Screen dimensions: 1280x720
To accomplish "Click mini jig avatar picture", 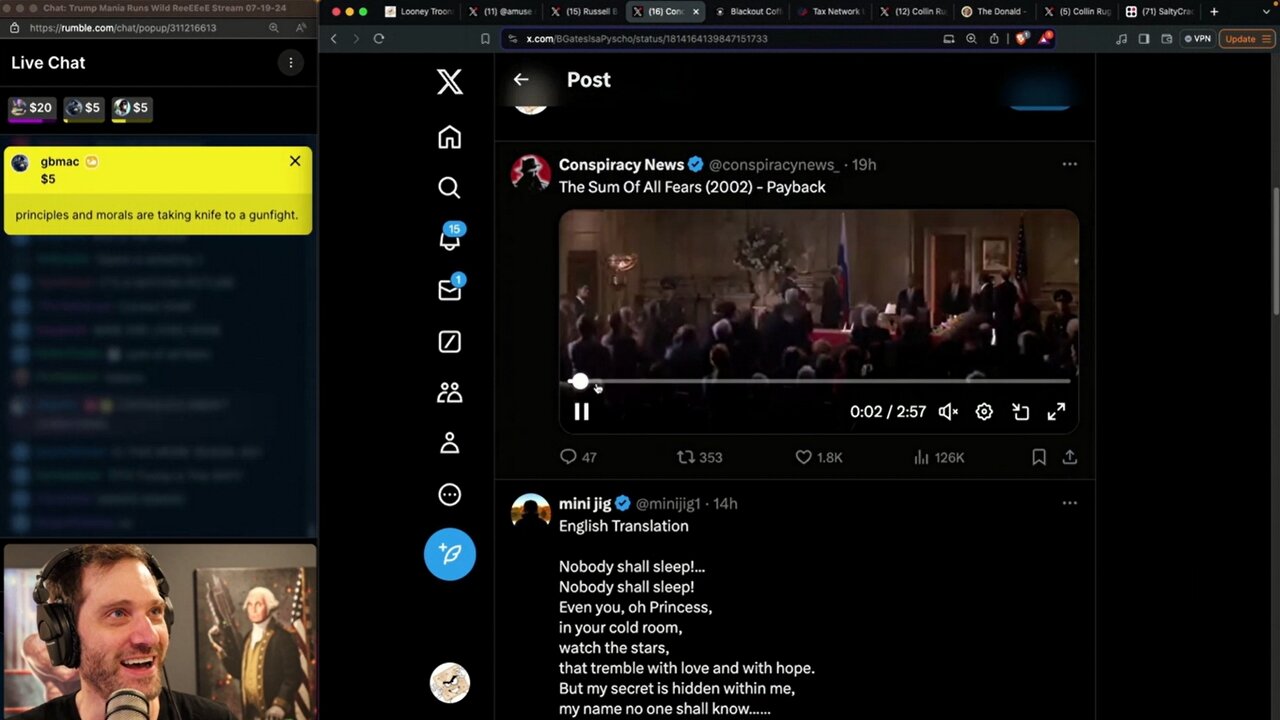I will [x=530, y=513].
